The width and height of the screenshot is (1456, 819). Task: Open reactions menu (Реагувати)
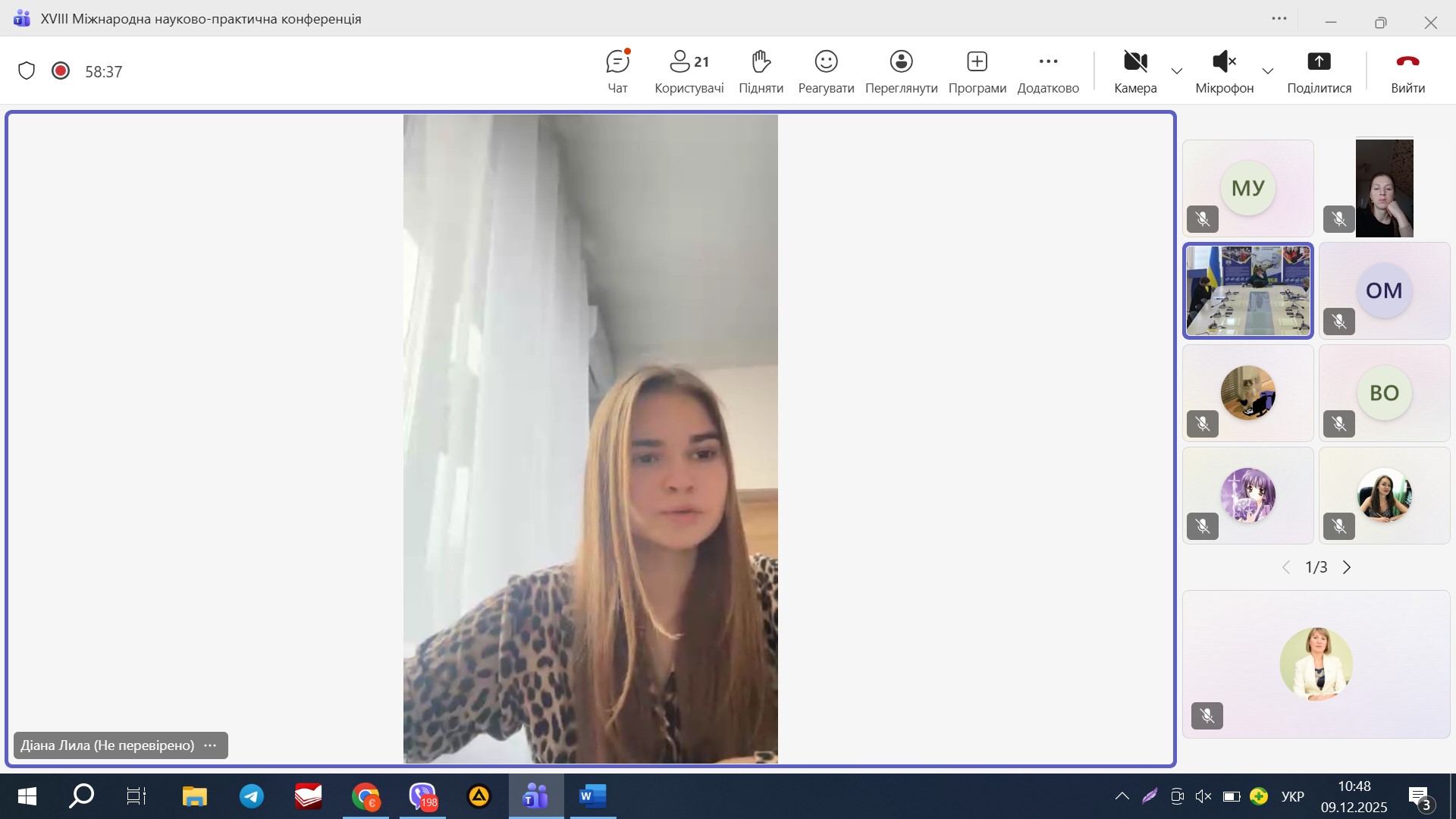click(x=826, y=71)
